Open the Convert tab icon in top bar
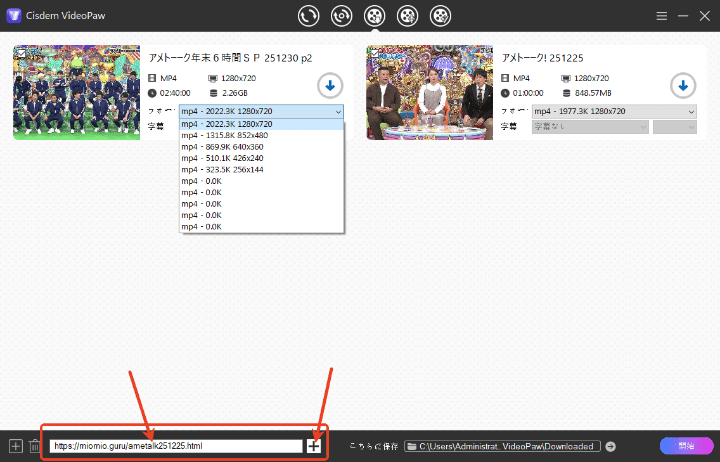The width and height of the screenshot is (720, 462). pyautogui.click(x=309, y=16)
